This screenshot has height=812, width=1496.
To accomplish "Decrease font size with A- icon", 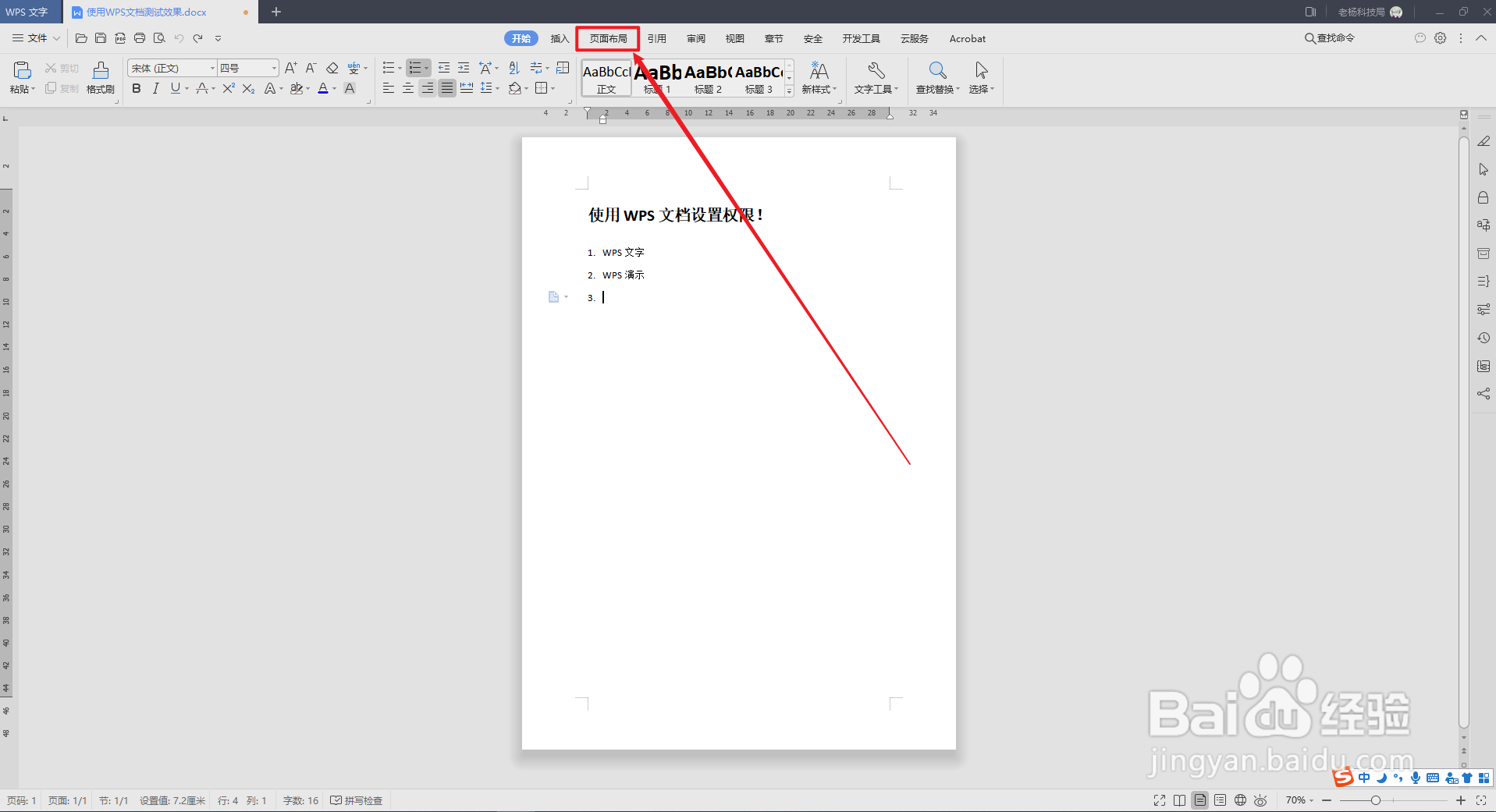I will pyautogui.click(x=311, y=68).
